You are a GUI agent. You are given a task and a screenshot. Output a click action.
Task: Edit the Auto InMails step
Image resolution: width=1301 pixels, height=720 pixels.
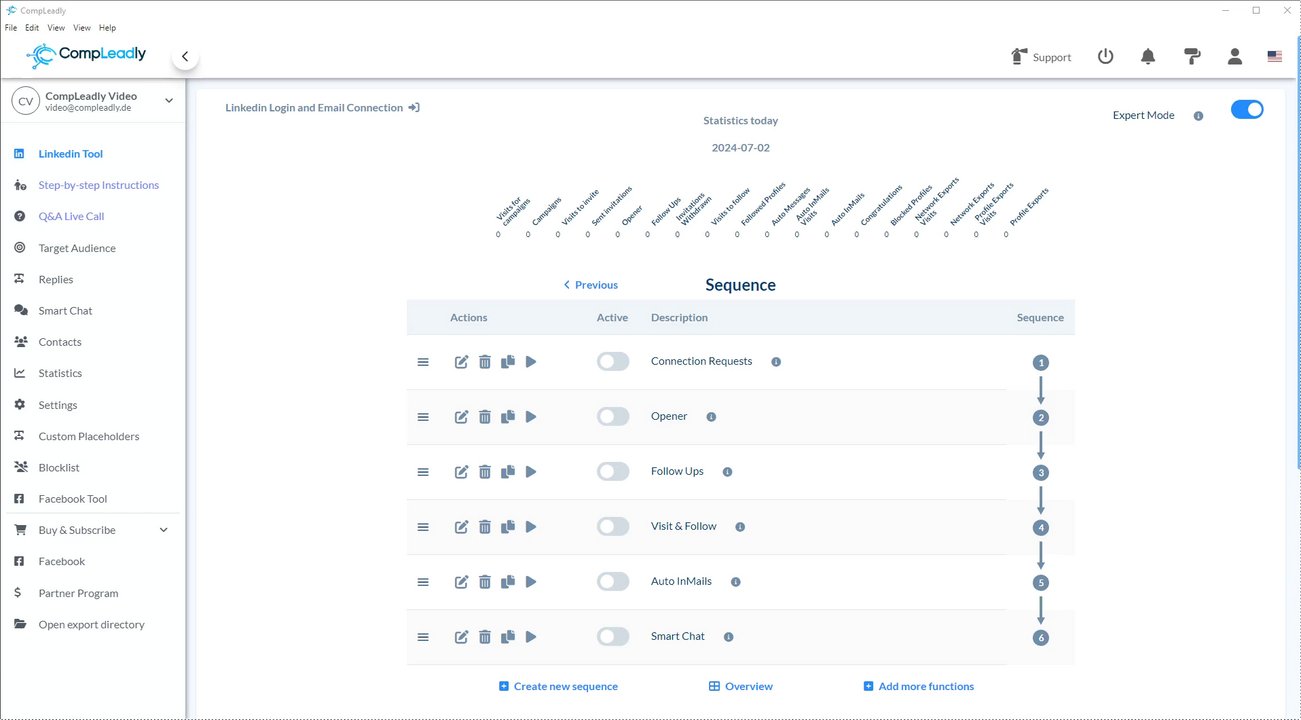click(x=461, y=582)
